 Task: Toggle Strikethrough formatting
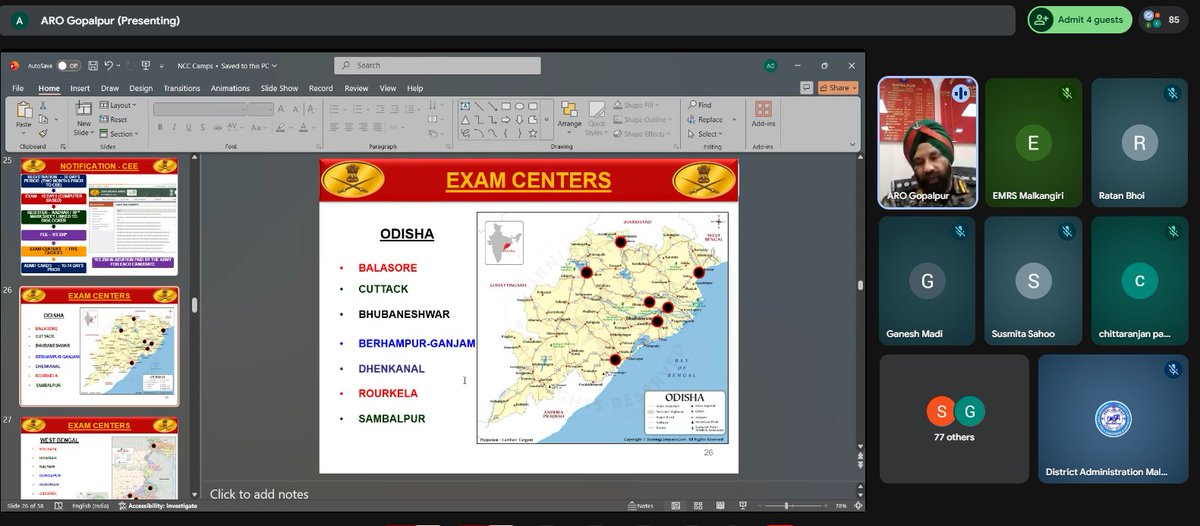[217, 127]
